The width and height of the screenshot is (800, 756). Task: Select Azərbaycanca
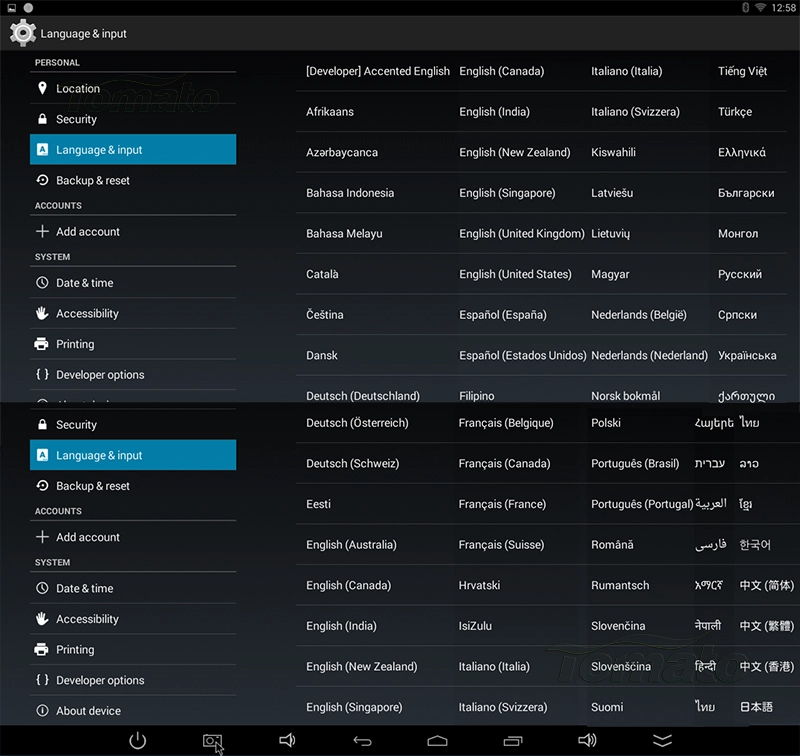click(x=342, y=153)
